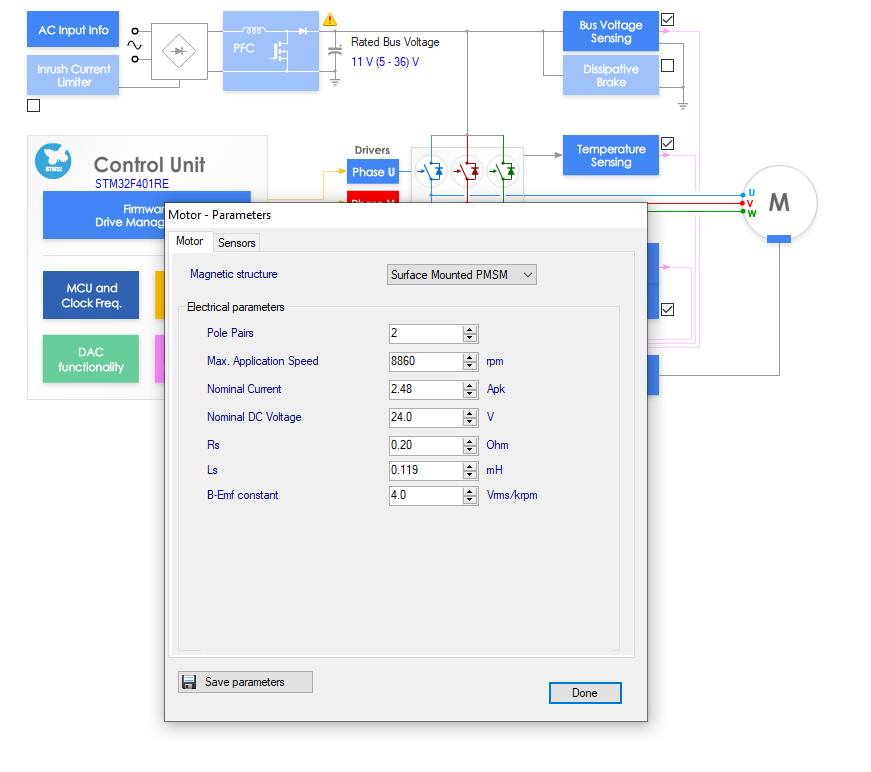
Task: Decrease Max. Application Speed value
Action: (x=470, y=365)
